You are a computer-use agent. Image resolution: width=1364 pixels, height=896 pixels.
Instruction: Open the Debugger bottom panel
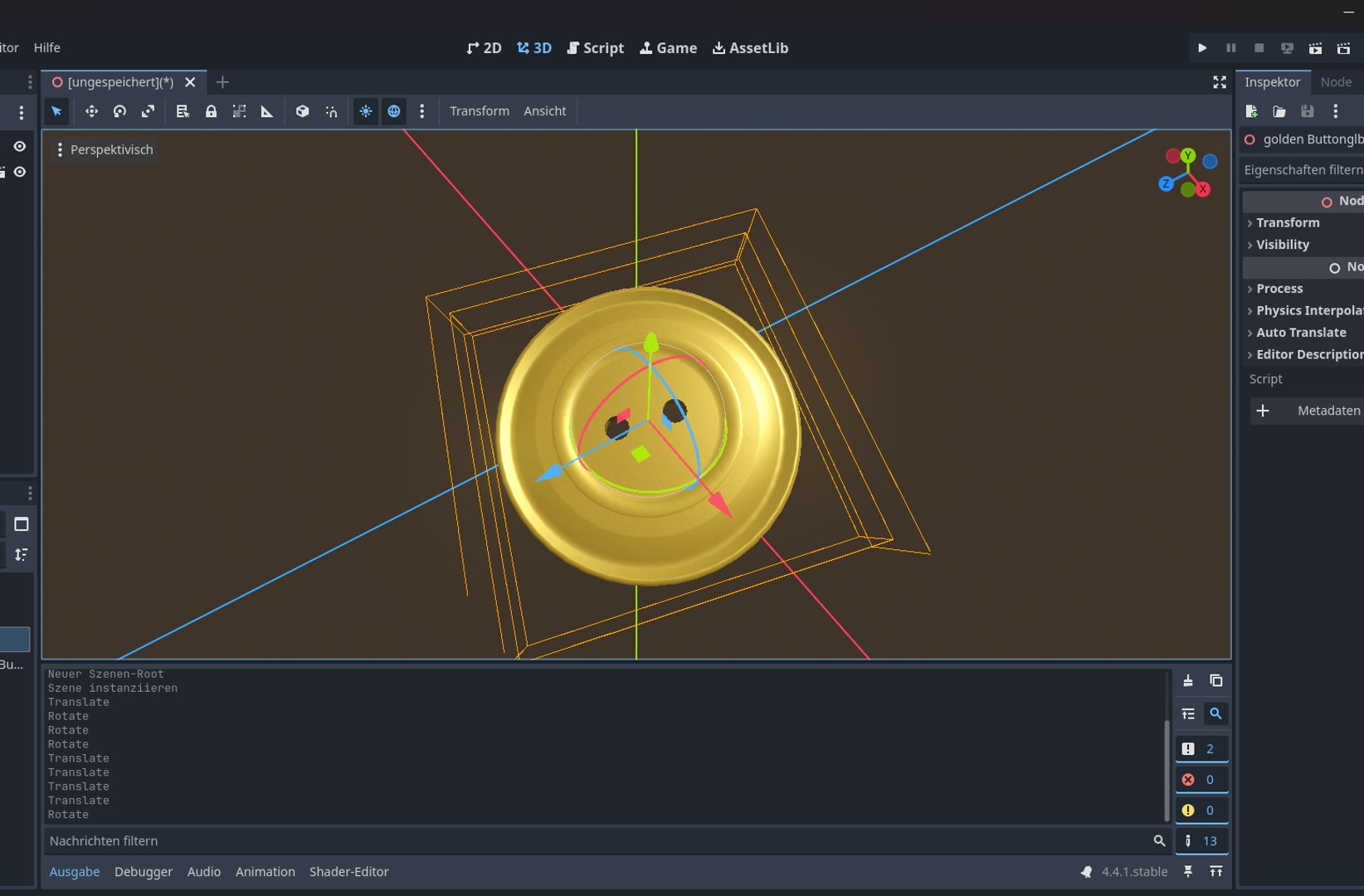click(144, 872)
